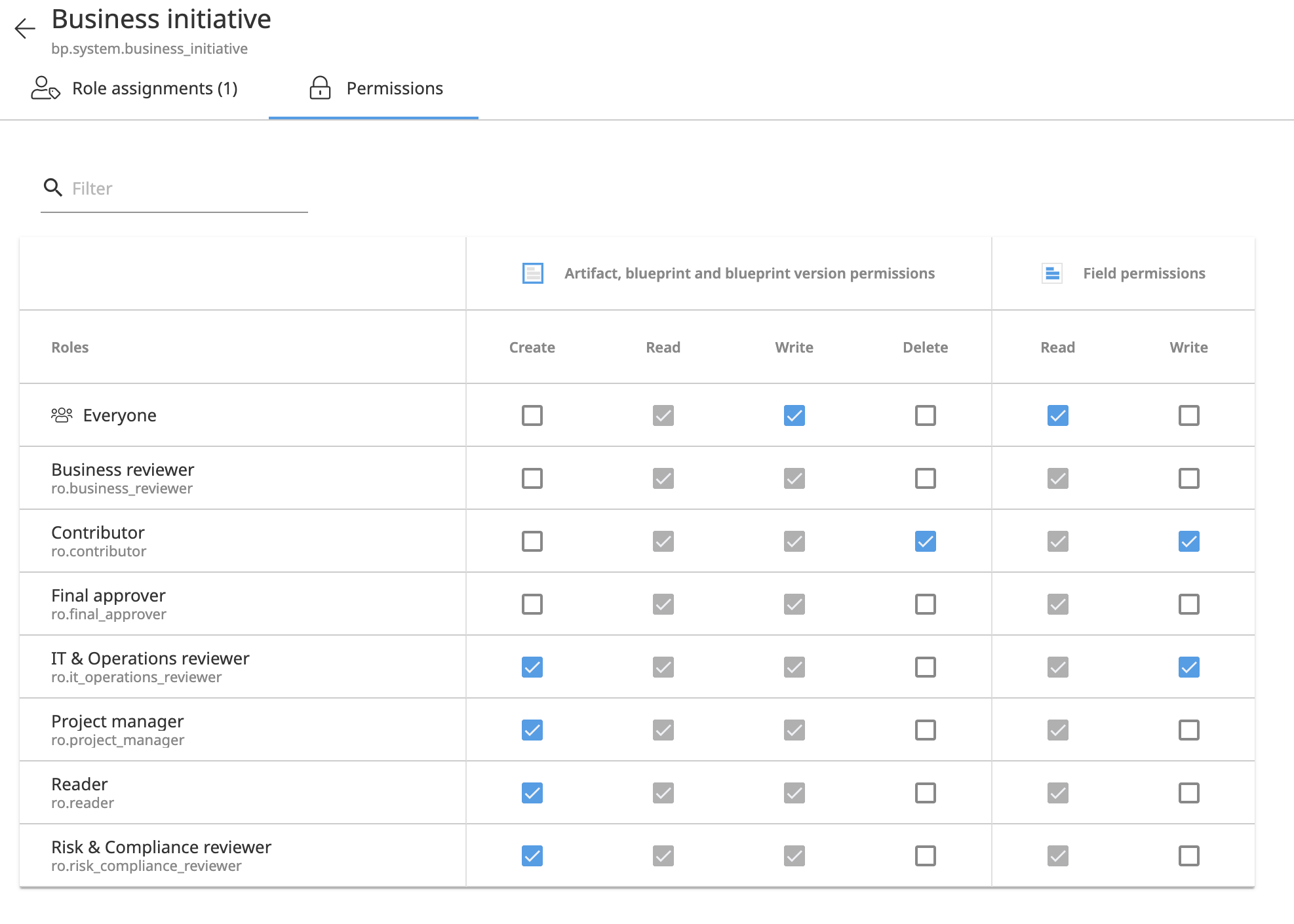Uncheck field Read for Everyone
The height and width of the screenshot is (924, 1294).
tap(1058, 415)
